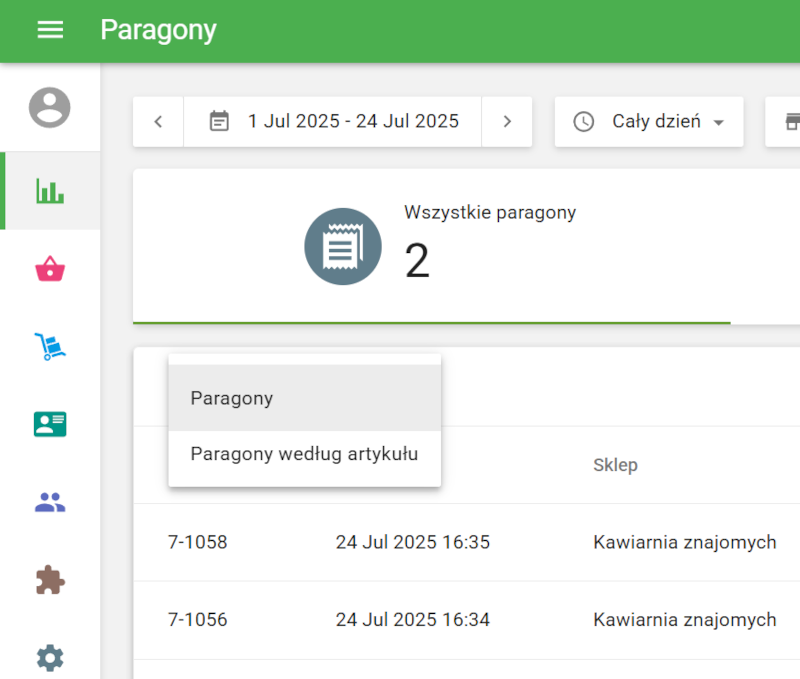Image resolution: width=800 pixels, height=679 pixels.
Task: Click the receipt icon on summary card
Action: (343, 245)
